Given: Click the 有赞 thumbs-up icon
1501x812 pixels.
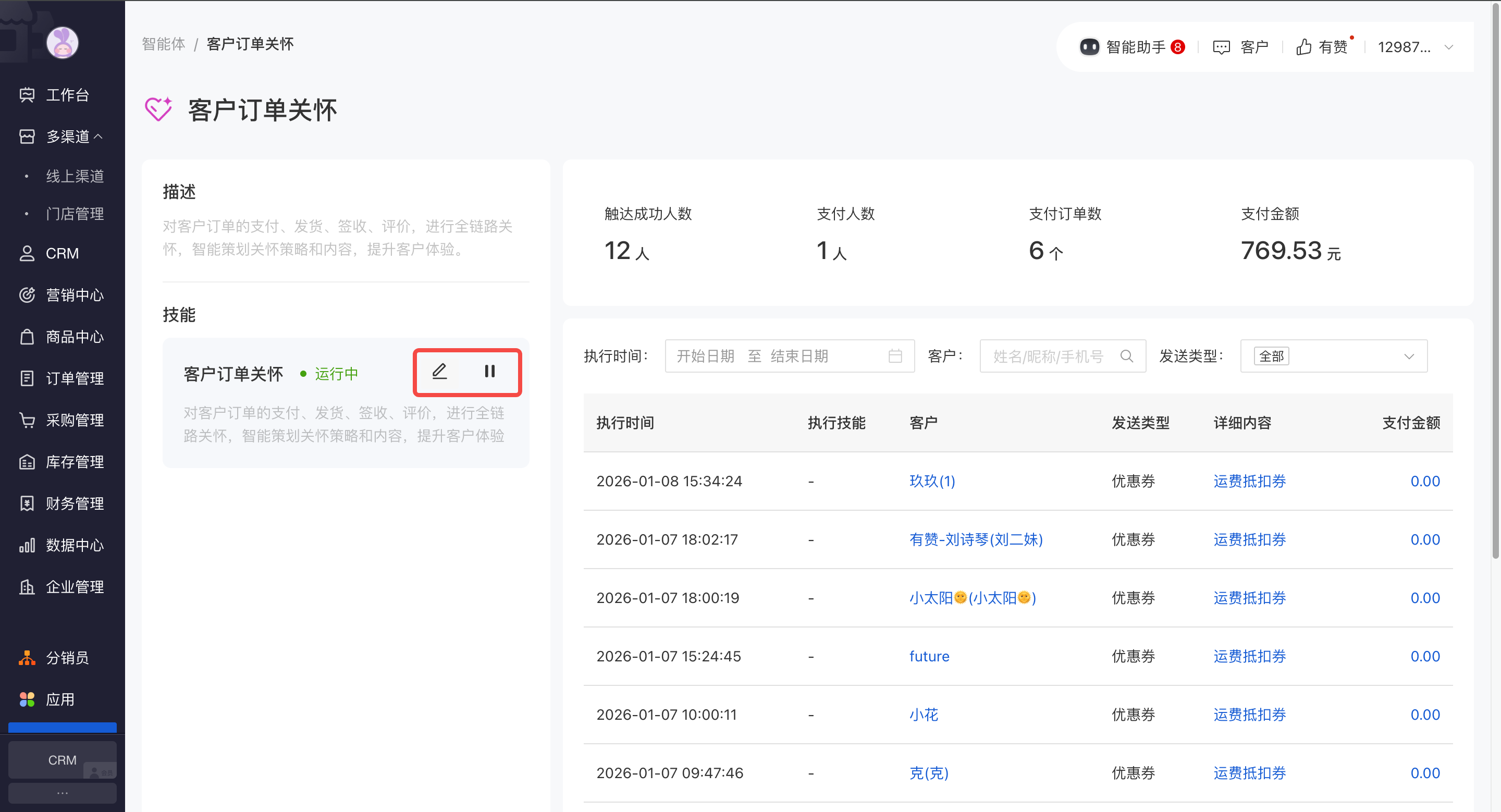Looking at the screenshot, I should pos(1303,46).
